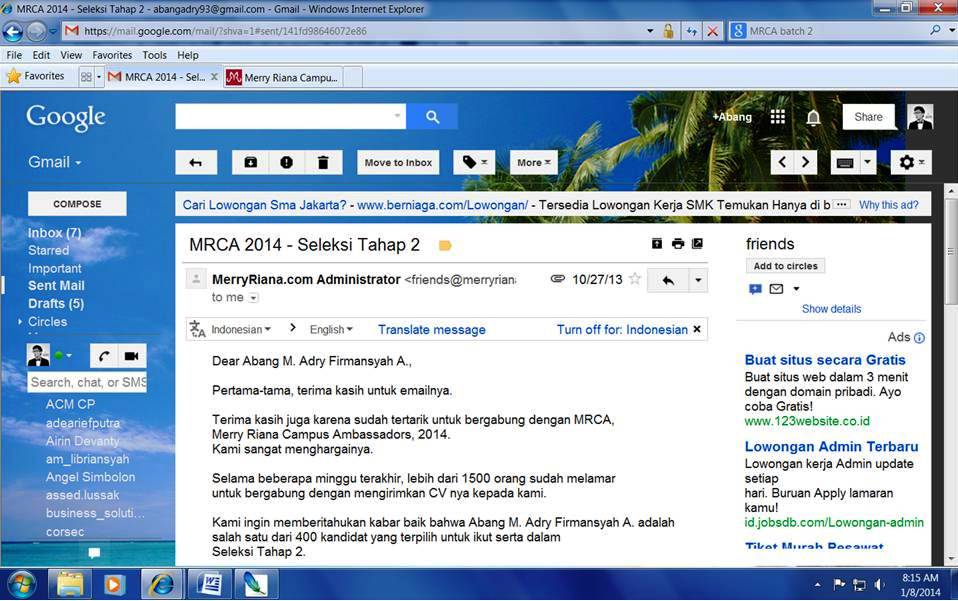958x601 pixels.
Task: Open the Buat situs secara Gratis ad
Action: [825, 360]
